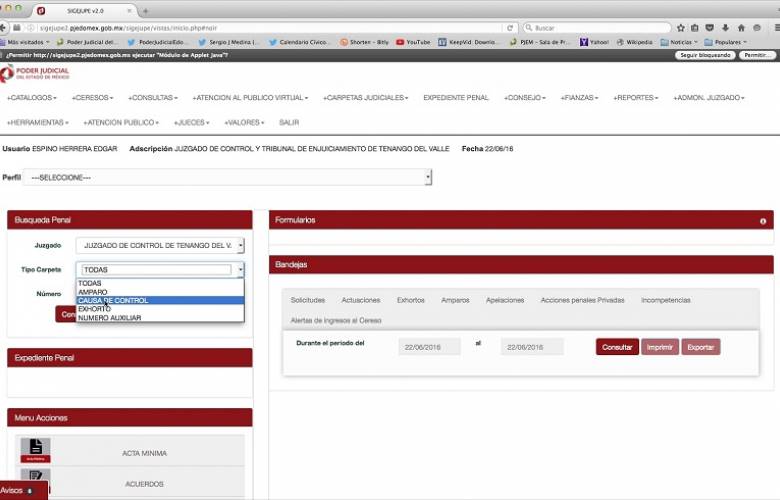Open the YouTube bookmark in bookmarks bar
This screenshot has width=780, height=500.
click(x=412, y=42)
